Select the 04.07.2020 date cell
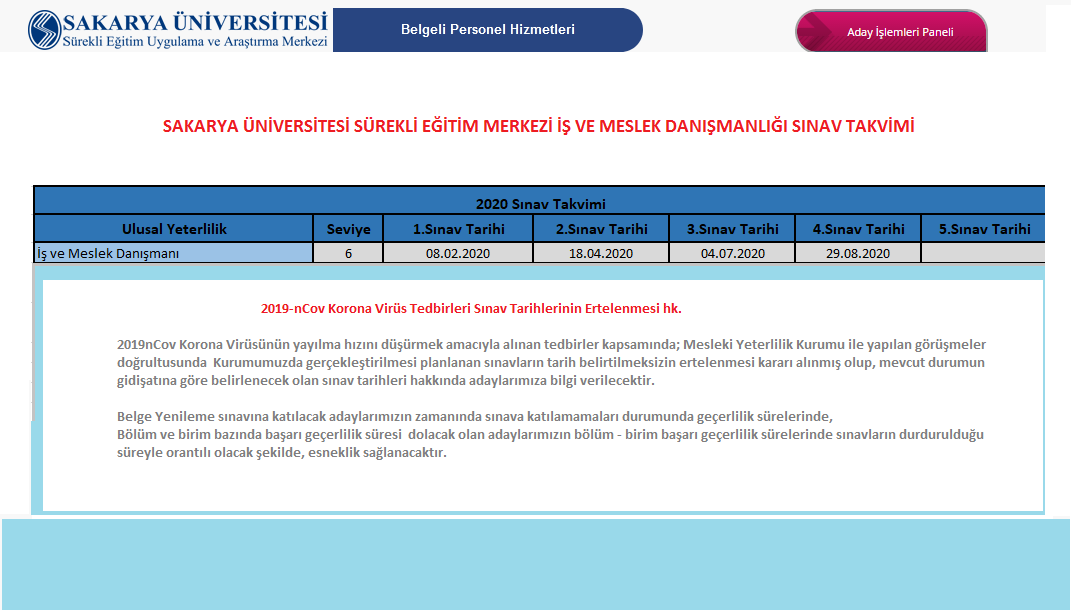This screenshot has width=1071, height=610. [732, 253]
